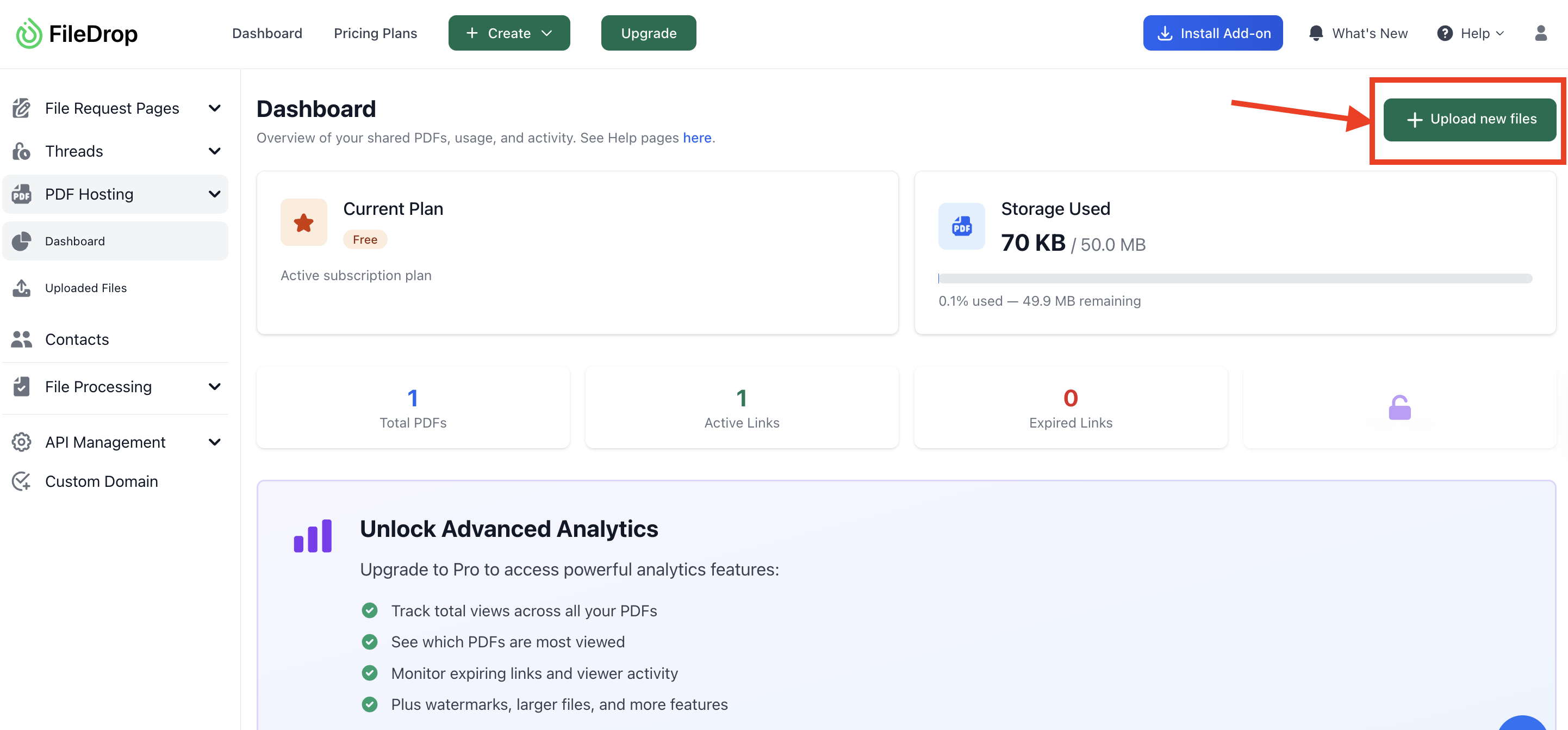The image size is (1568, 730).
Task: Open the Help pages 'here' link
Action: (x=696, y=138)
